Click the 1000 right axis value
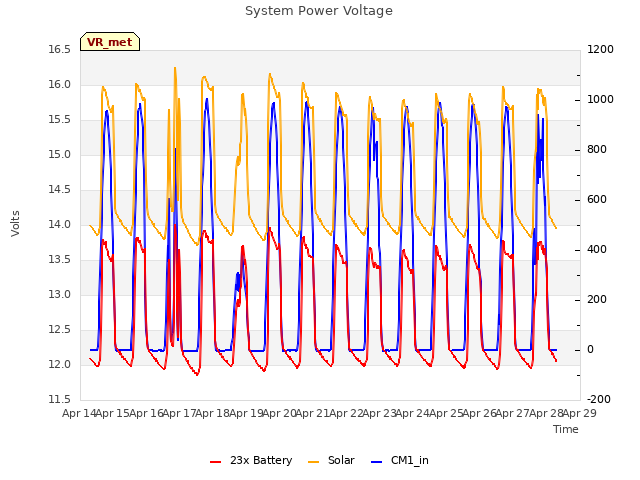This screenshot has width=640, height=480. (x=600, y=100)
